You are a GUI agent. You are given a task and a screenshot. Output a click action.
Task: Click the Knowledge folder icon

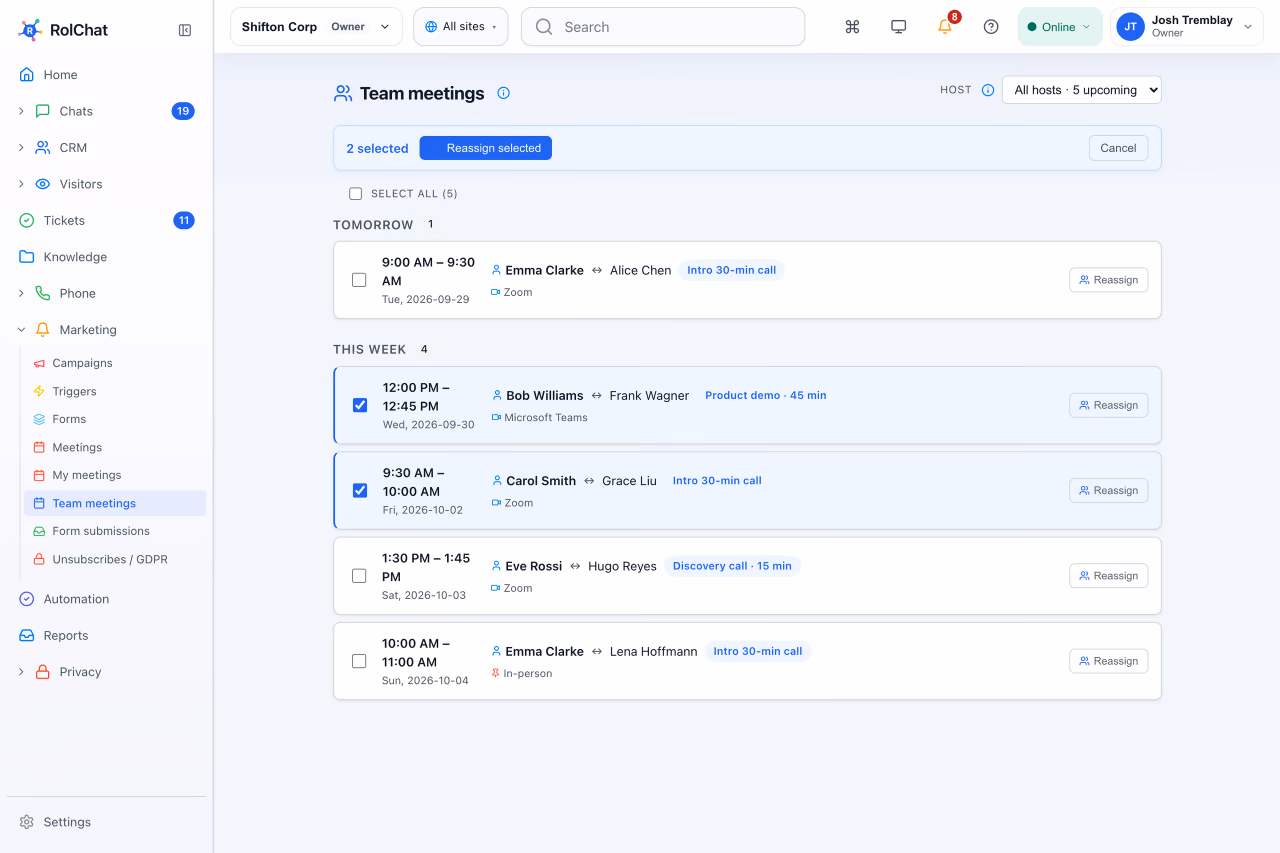pyautogui.click(x=27, y=257)
